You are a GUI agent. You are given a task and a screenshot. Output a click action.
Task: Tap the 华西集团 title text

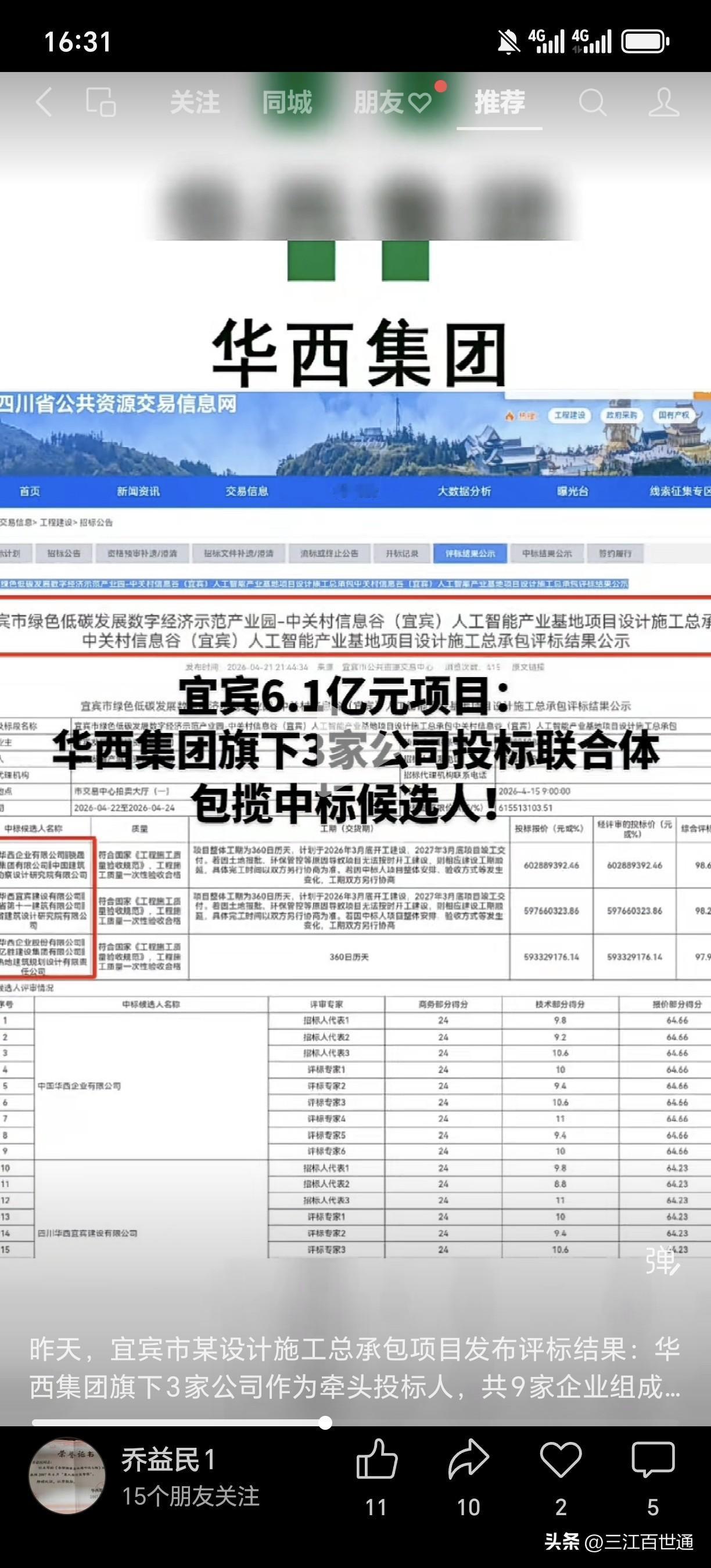pos(359,353)
